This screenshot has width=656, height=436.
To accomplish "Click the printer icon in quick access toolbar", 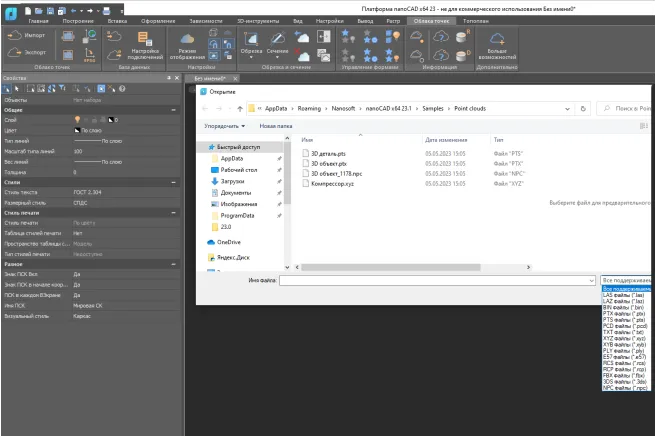I will 106,10.
